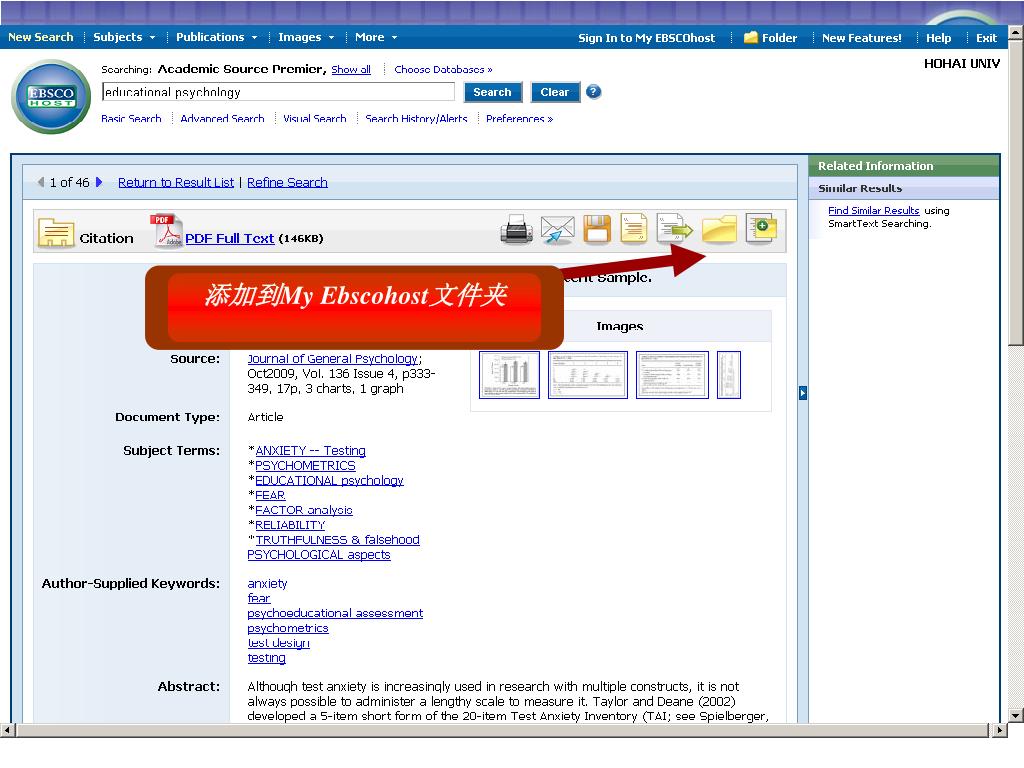Open the bar graph image thumbnail
Viewport: 1024px width, 768px height.
[509, 375]
